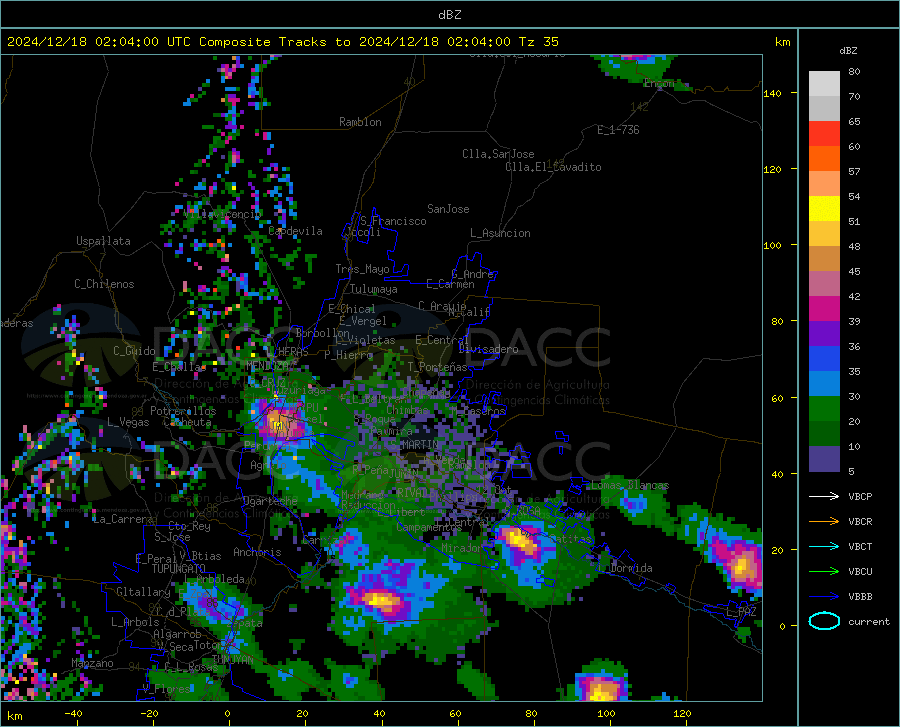Click the storm cell south of Campamentos
Screen dimensions: 900x727
(381, 600)
